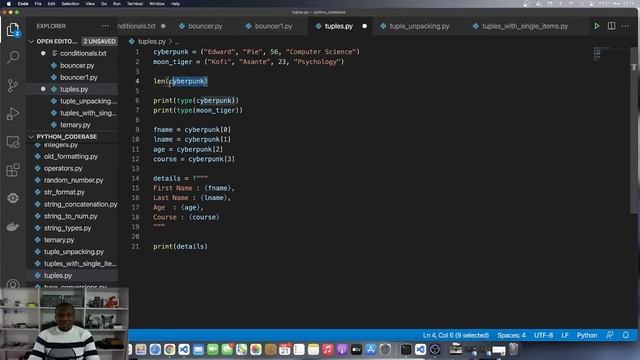Image resolution: width=640 pixels, height=360 pixels.
Task: Close tuples.py tab via unsaved dot
Action: pos(364,26)
